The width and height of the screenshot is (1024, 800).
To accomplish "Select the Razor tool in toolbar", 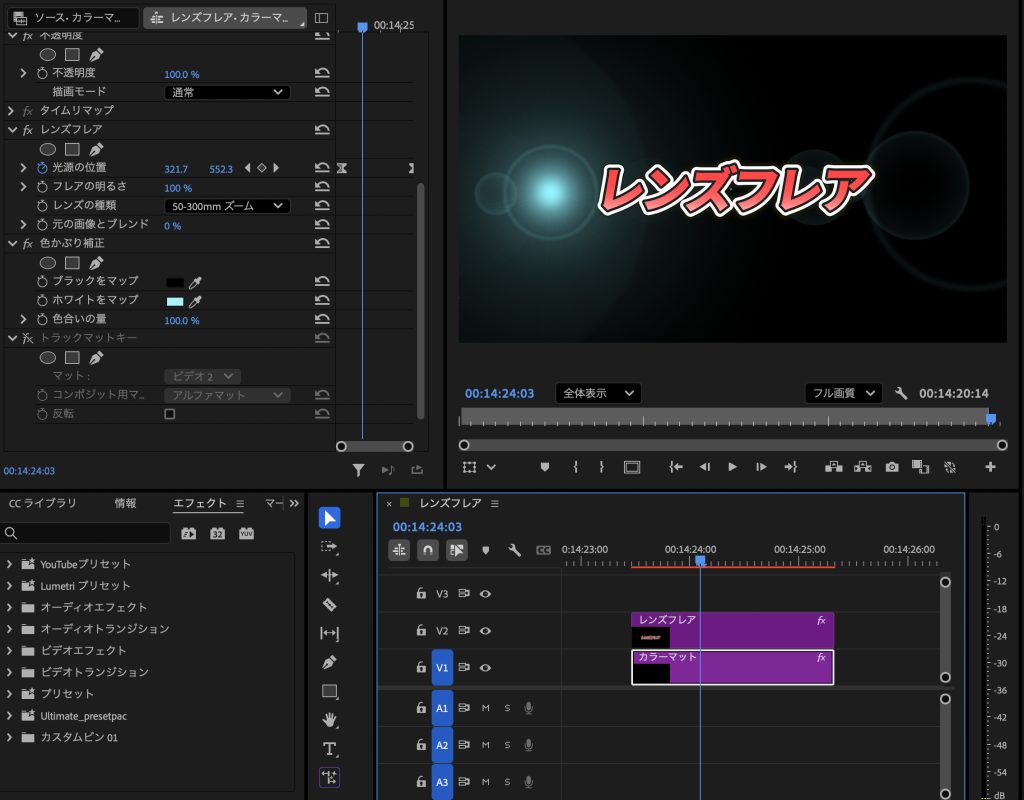I will click(x=329, y=605).
